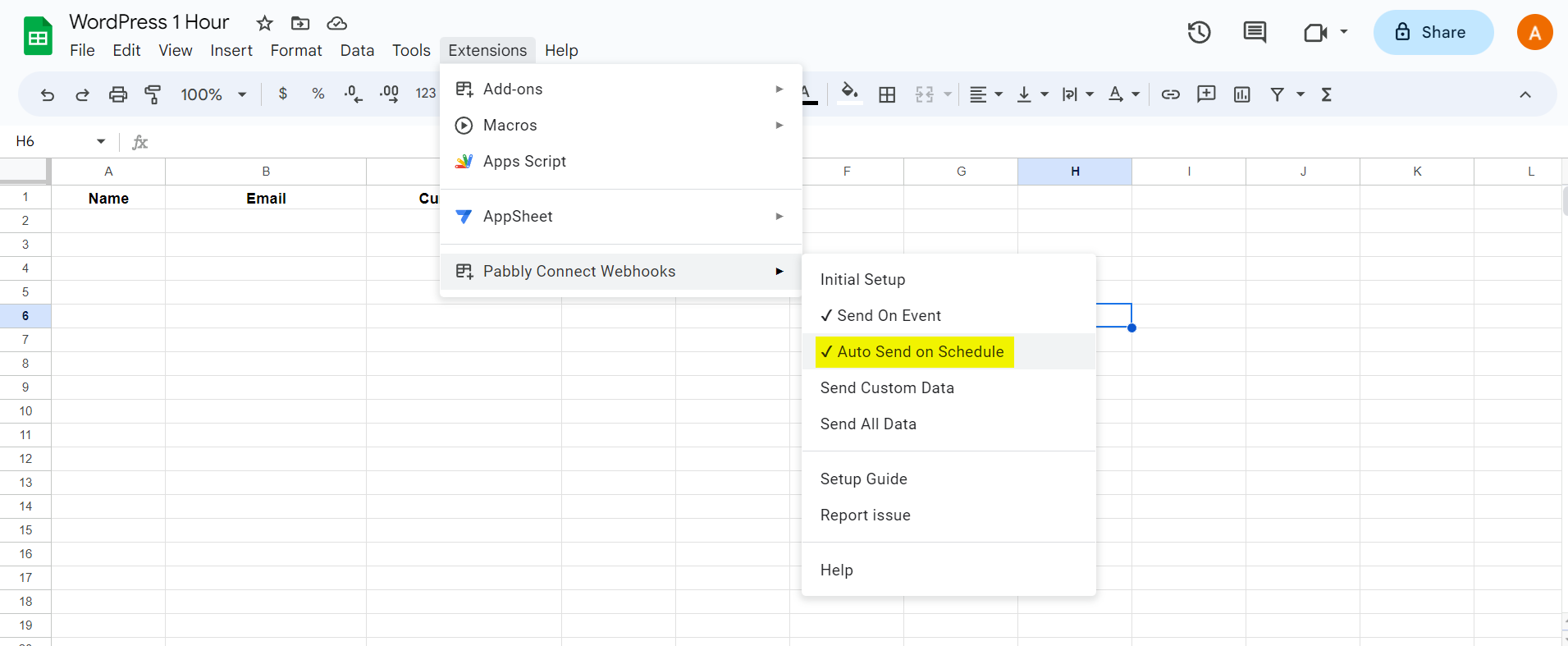Open the fill color picker

pos(850,94)
